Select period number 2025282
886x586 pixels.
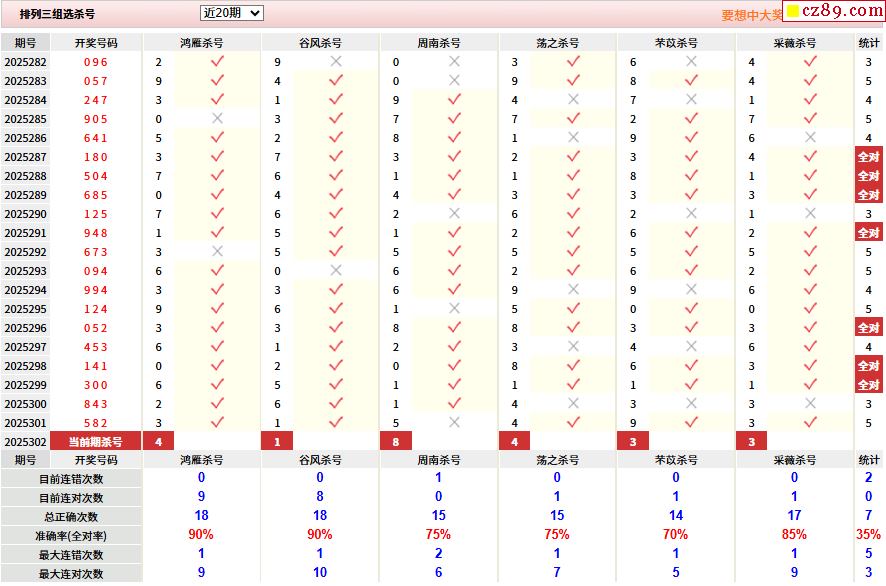coord(25,62)
